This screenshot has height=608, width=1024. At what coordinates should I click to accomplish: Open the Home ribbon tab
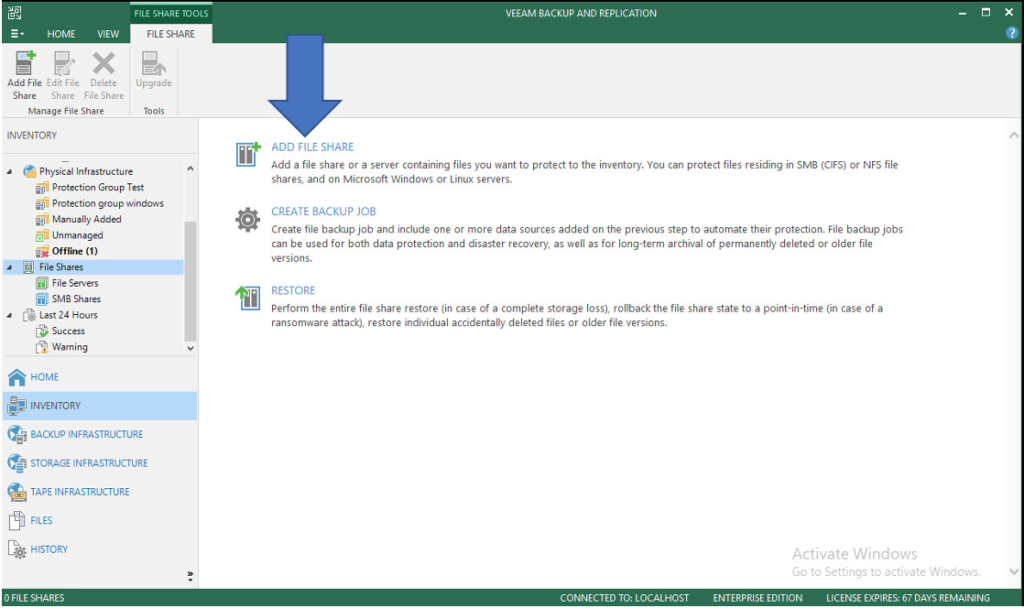pos(61,34)
